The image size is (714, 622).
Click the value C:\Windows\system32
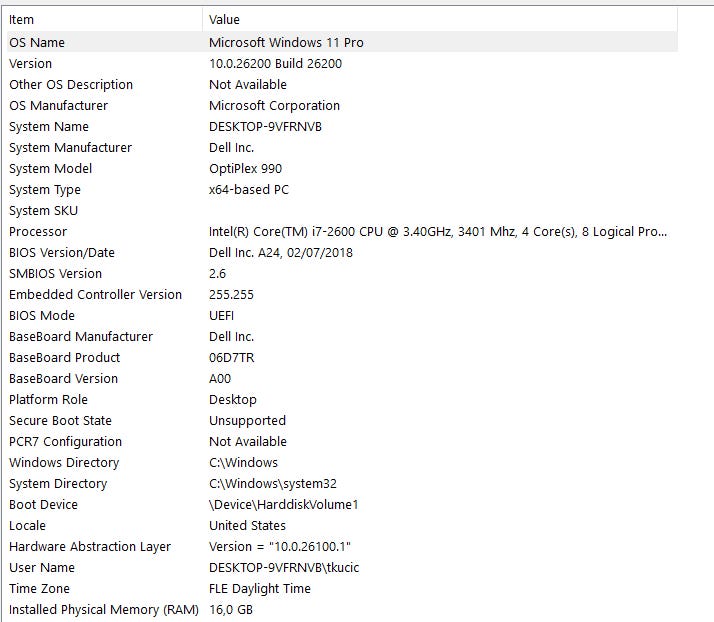click(273, 483)
